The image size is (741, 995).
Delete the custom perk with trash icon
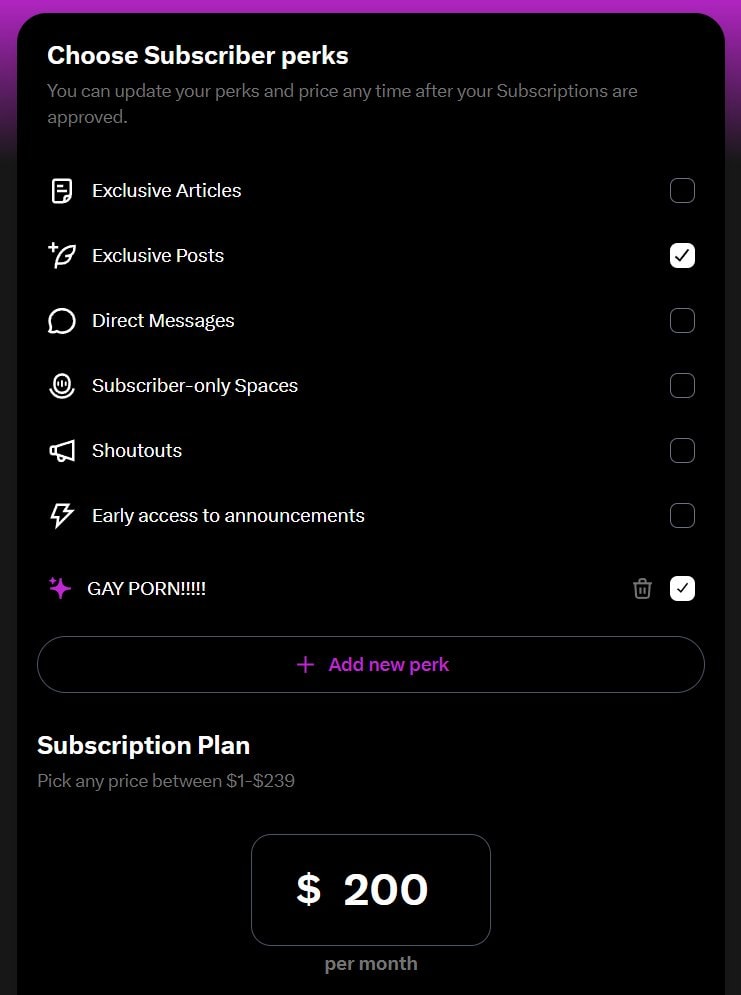coord(642,589)
